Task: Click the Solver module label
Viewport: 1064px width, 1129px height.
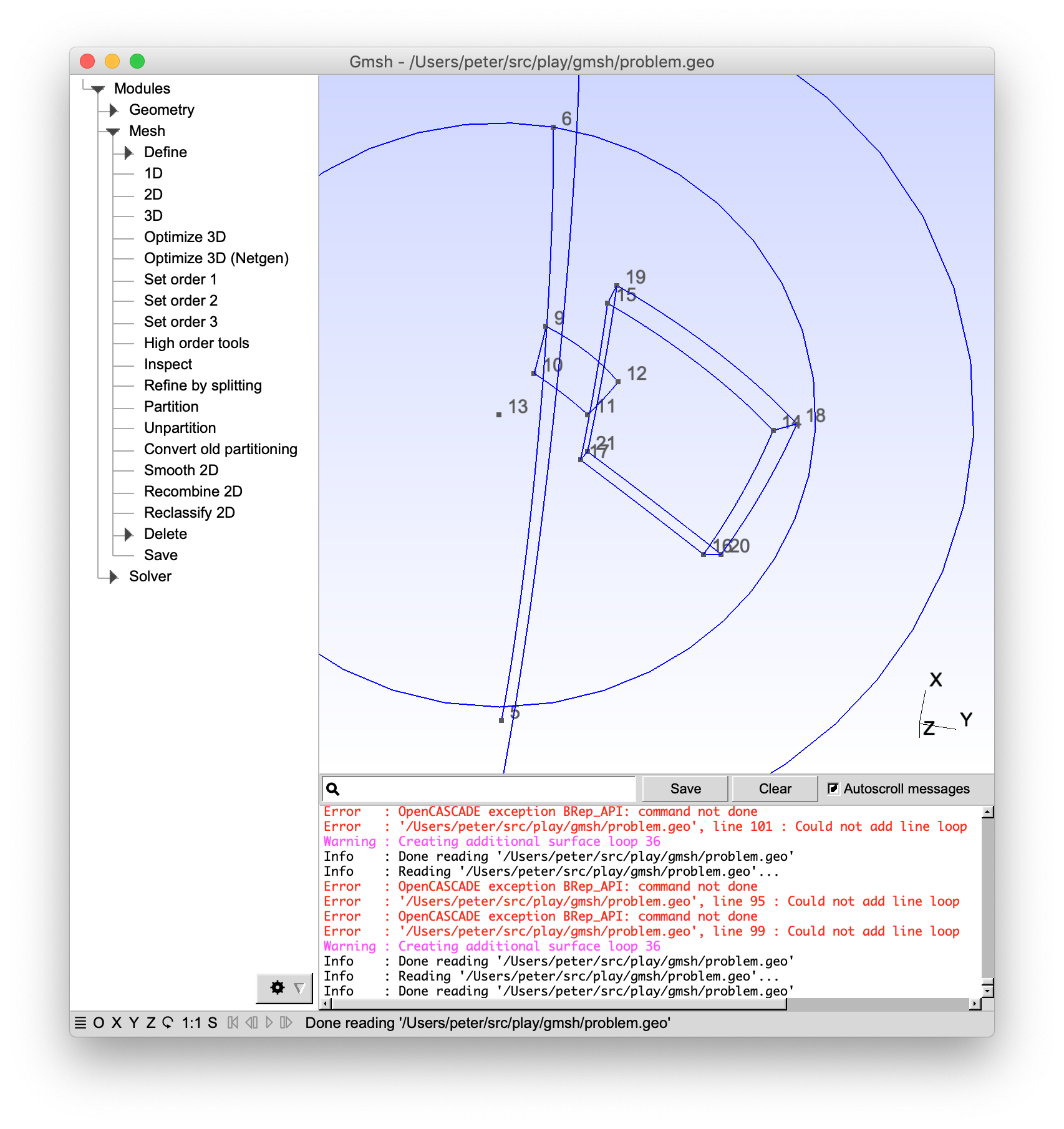Action: [150, 576]
